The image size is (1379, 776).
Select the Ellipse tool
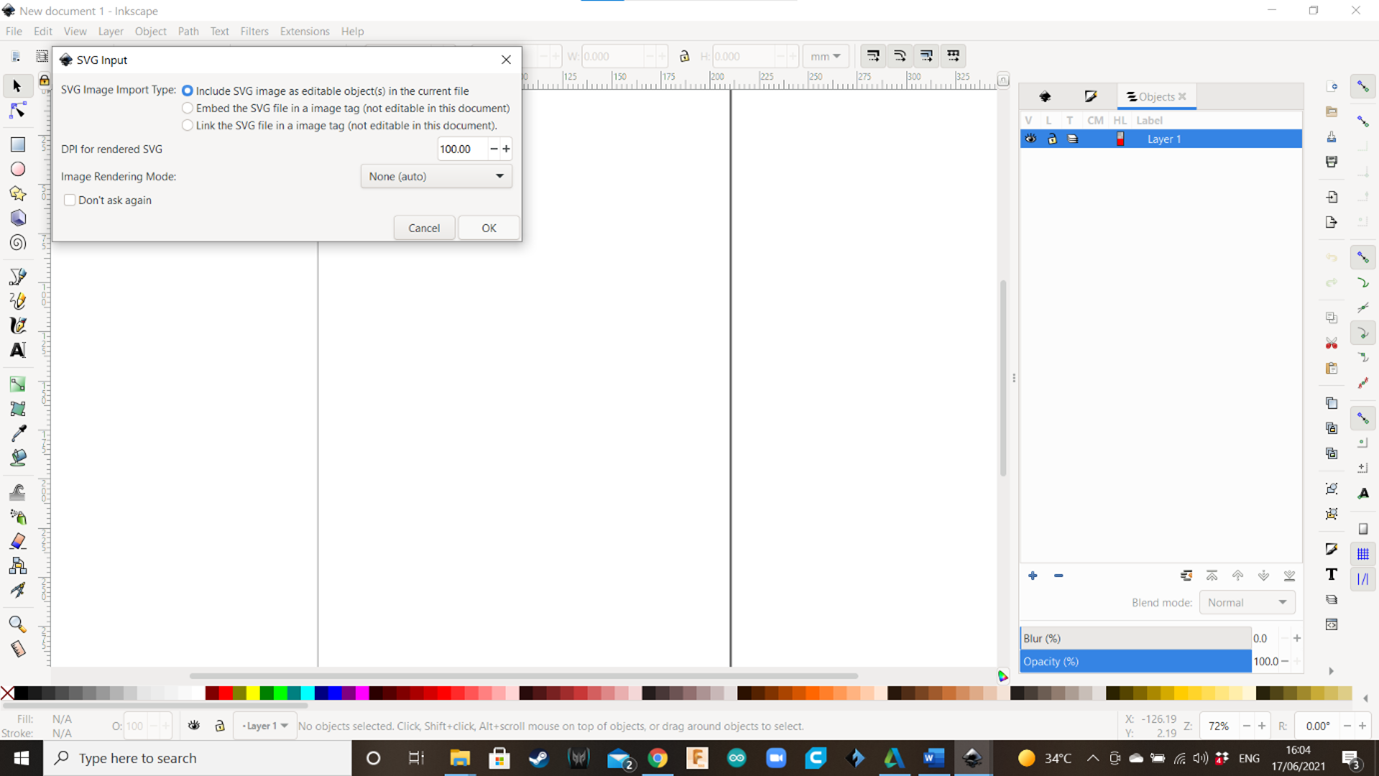pyautogui.click(x=17, y=169)
